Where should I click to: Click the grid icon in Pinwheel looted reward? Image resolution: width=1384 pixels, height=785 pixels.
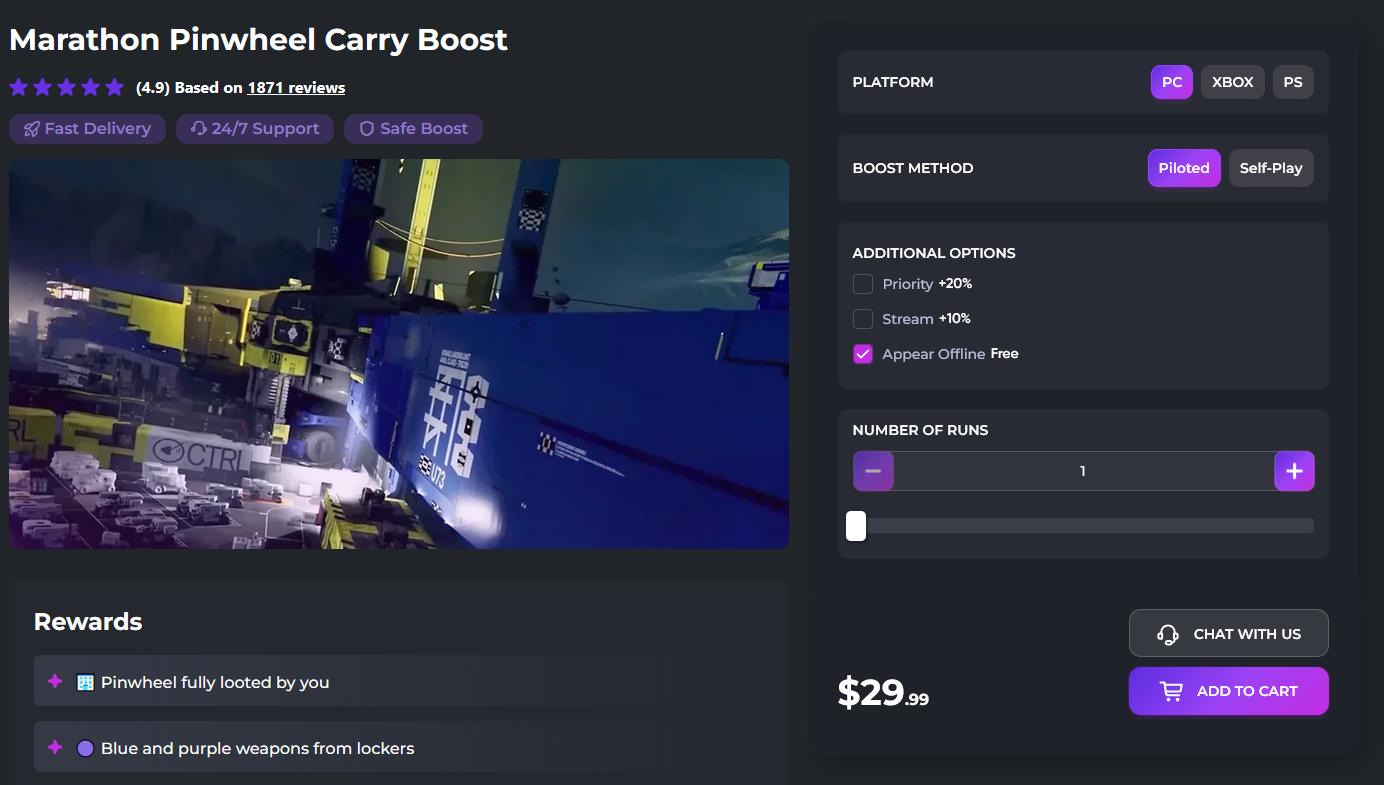[x=85, y=682]
